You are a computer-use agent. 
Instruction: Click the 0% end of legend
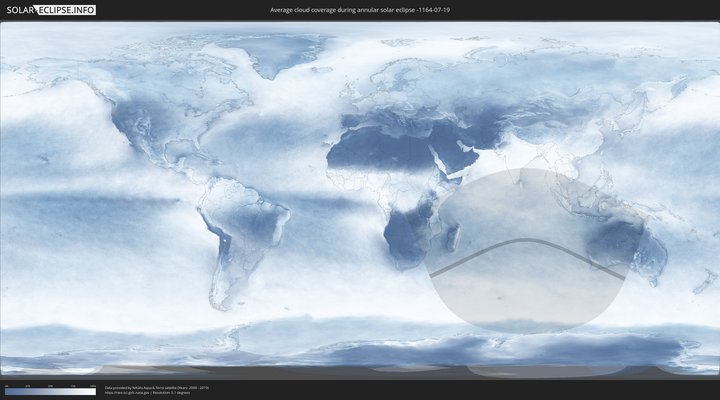tap(6, 392)
